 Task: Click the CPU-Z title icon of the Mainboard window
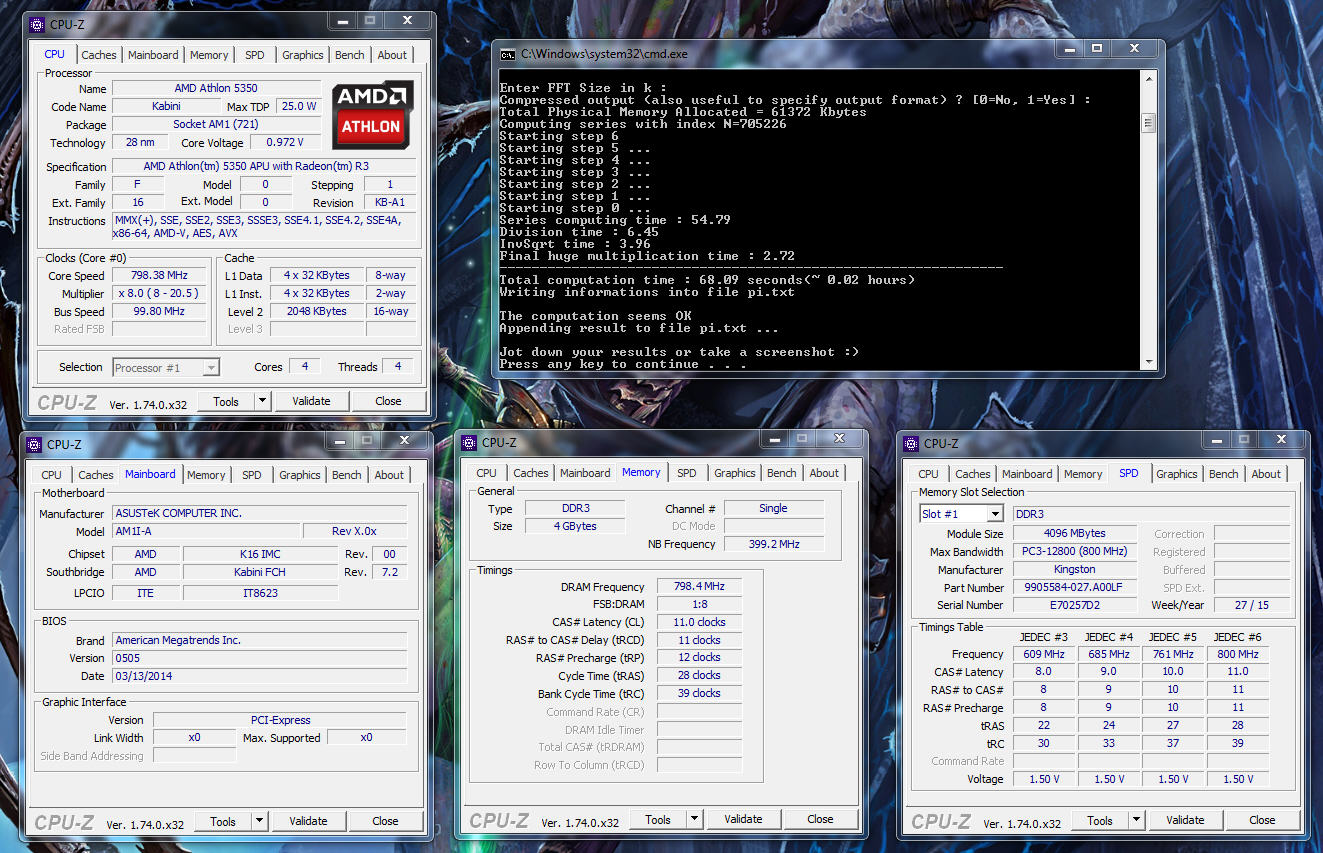point(34,444)
